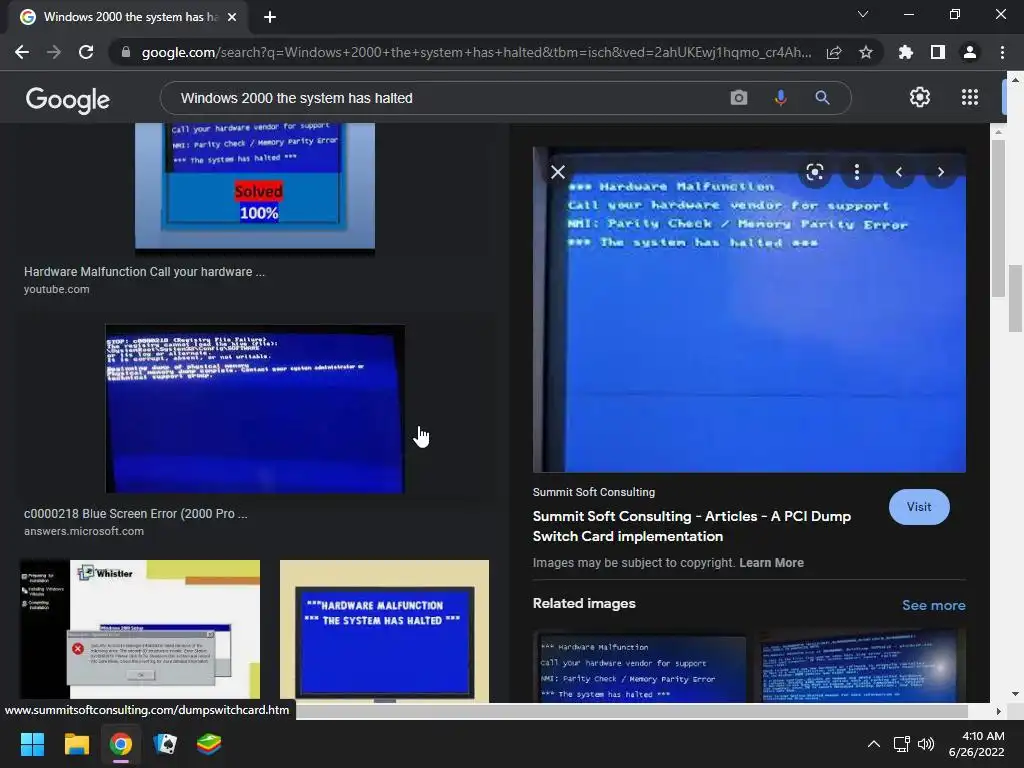Click Chrome icon in taskbar
This screenshot has height=768, width=1024.
[x=121, y=744]
